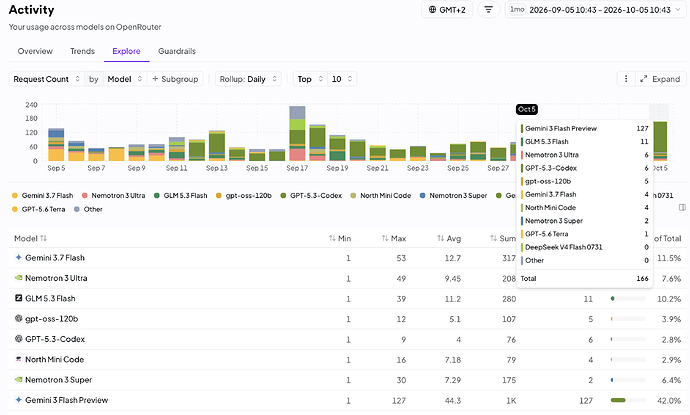Open the three-dot chart options menu

click(x=626, y=79)
